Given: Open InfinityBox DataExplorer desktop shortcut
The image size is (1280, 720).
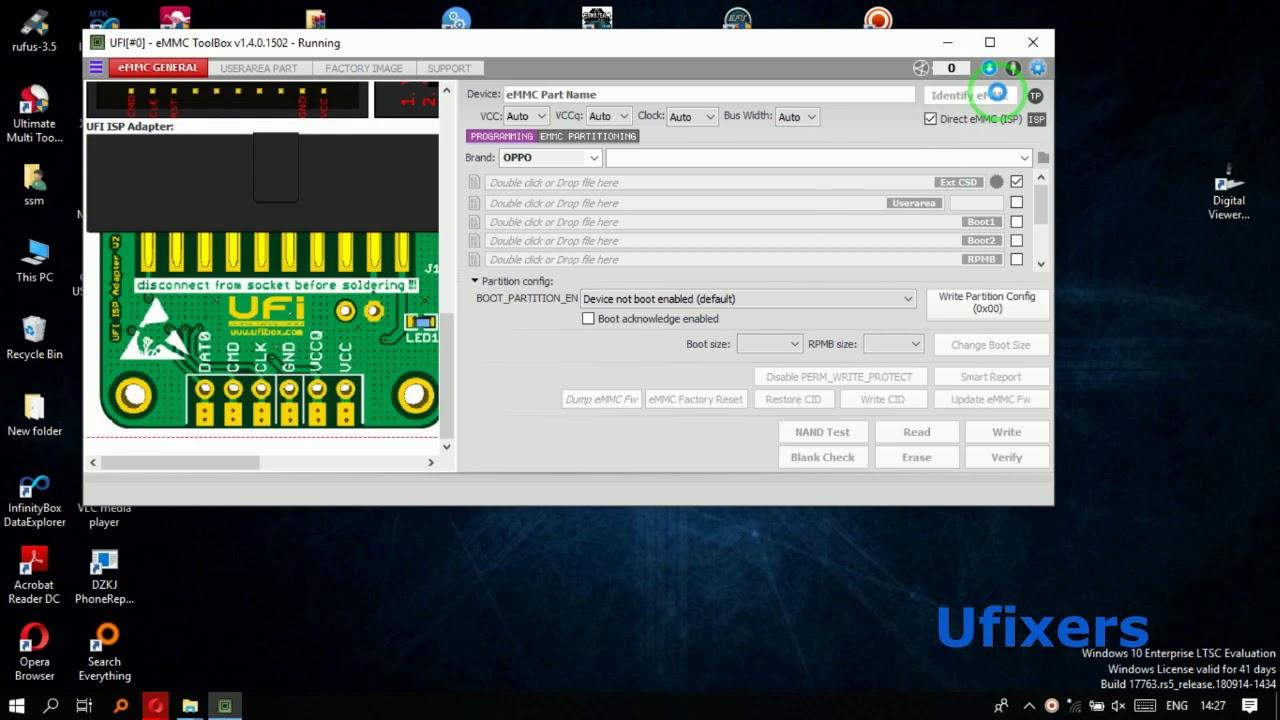Looking at the screenshot, I should 35,501.
